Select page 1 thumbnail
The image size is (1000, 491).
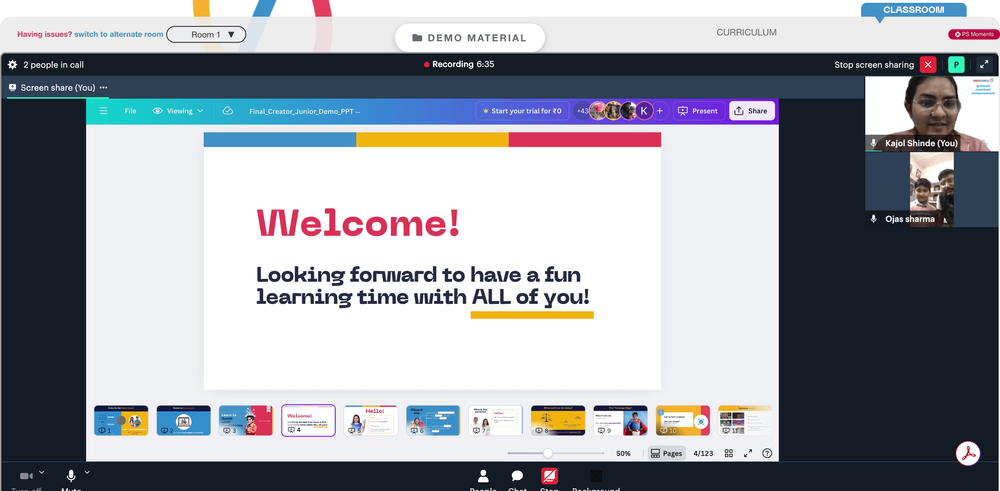[121, 420]
